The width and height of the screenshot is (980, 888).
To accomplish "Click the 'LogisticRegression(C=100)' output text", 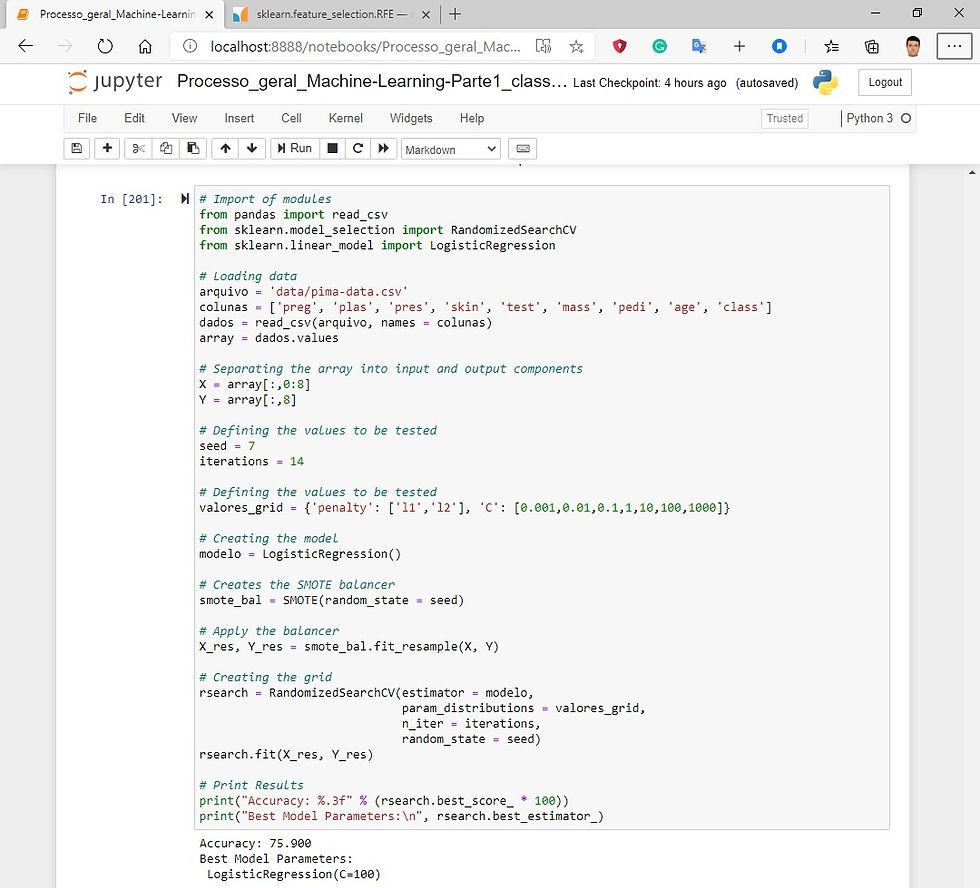I will tap(294, 874).
